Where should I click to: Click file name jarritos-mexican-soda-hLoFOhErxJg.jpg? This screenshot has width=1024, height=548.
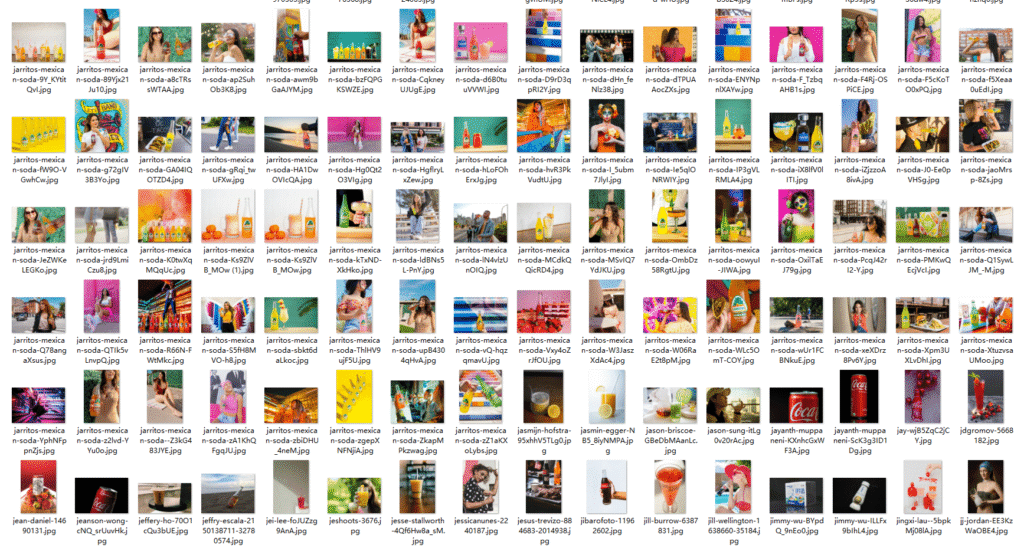tap(481, 170)
